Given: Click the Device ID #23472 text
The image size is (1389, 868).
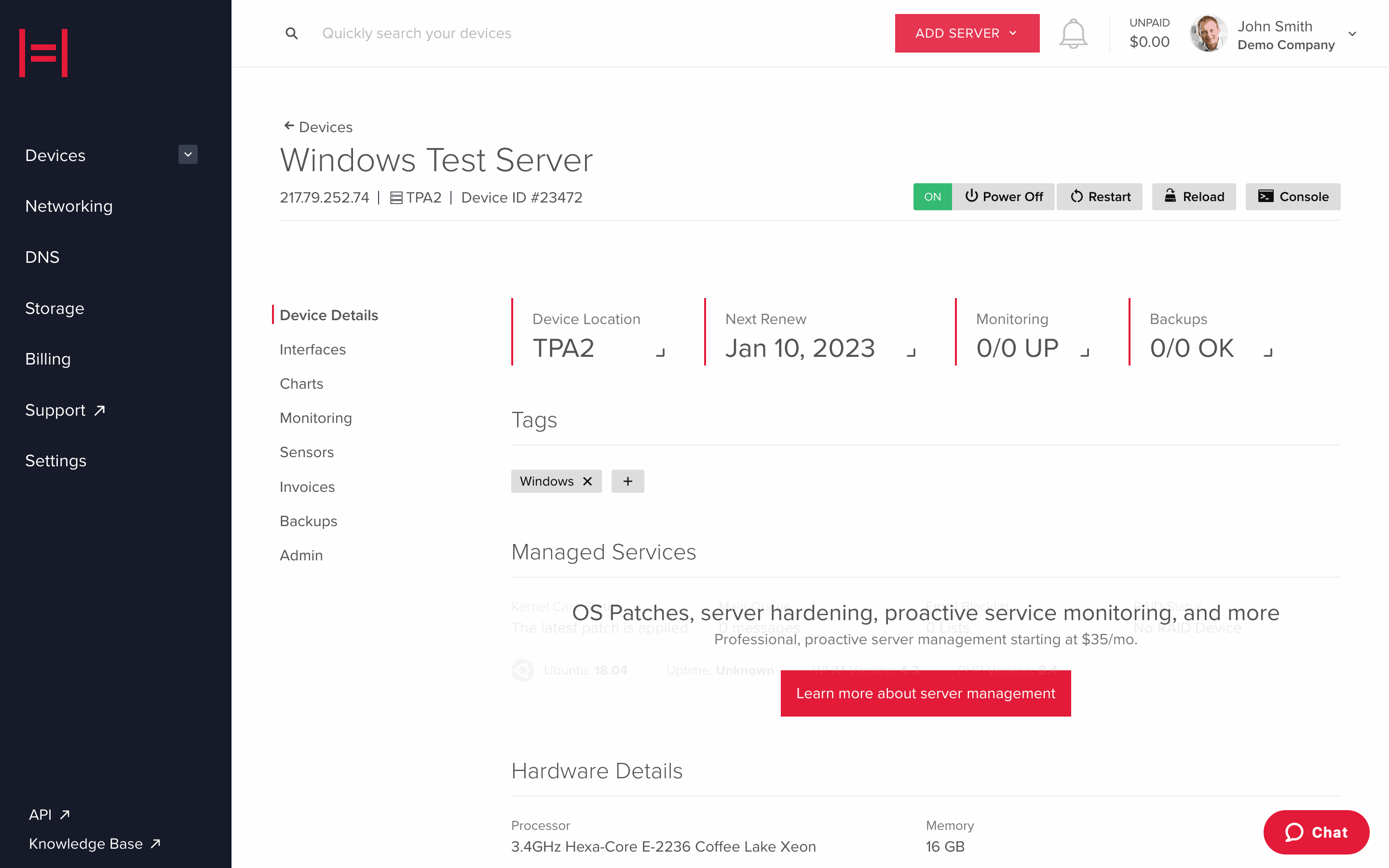Looking at the screenshot, I should (x=522, y=198).
